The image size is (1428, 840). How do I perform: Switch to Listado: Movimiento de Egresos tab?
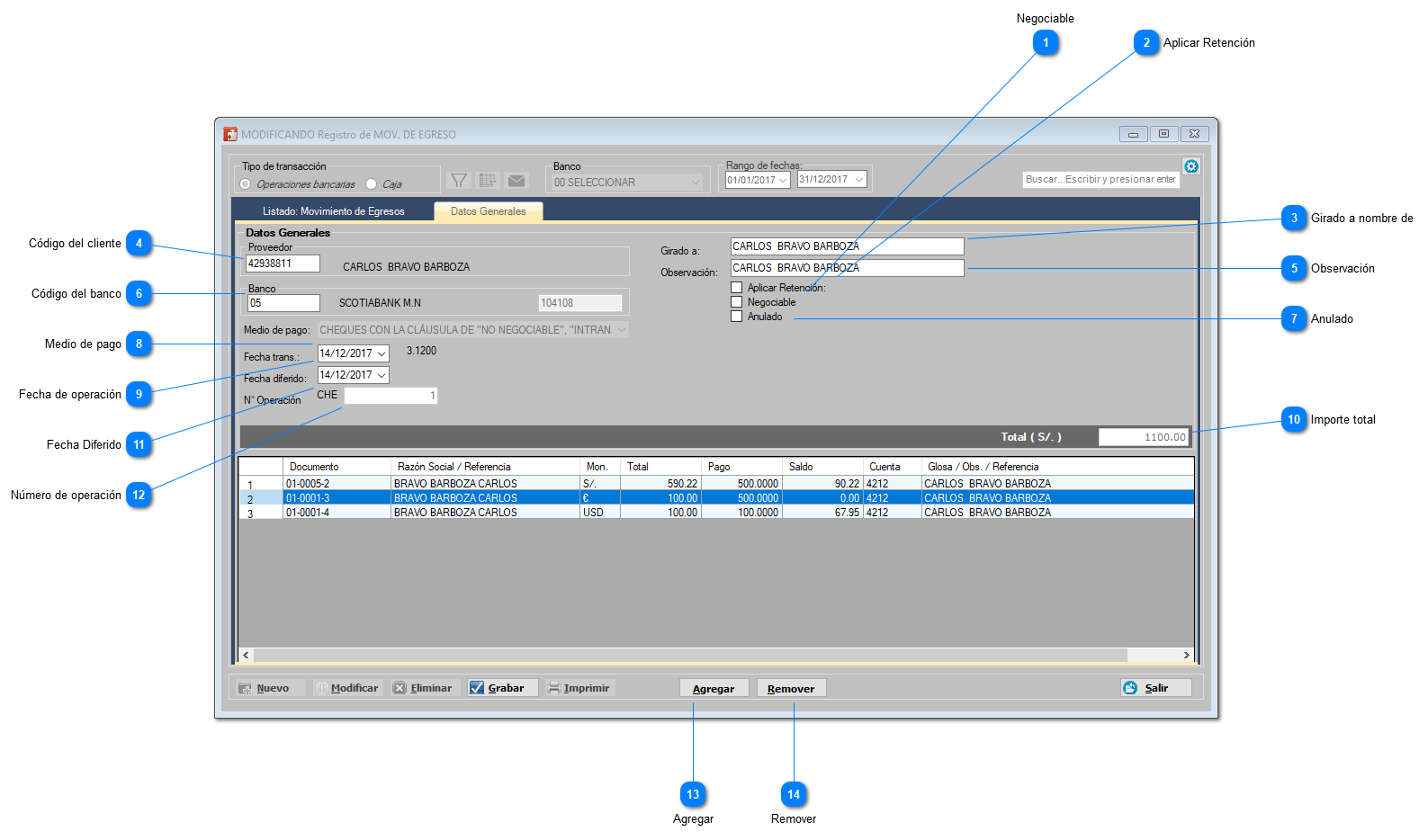click(334, 211)
